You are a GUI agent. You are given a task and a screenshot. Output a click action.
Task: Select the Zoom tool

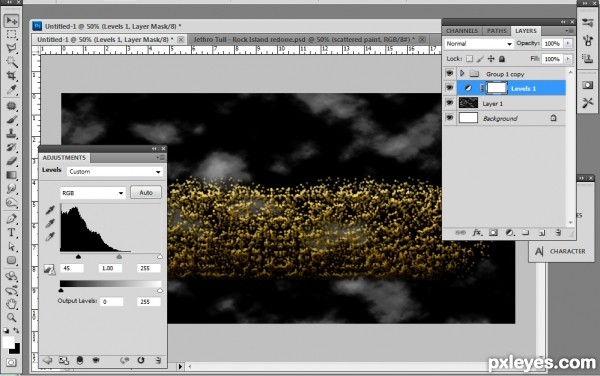tap(11, 317)
